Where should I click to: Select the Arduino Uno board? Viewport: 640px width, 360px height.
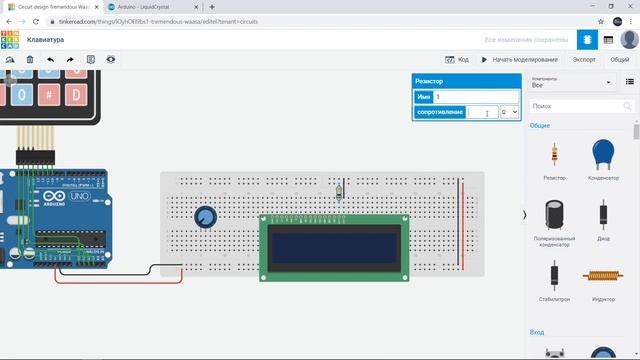click(55, 219)
